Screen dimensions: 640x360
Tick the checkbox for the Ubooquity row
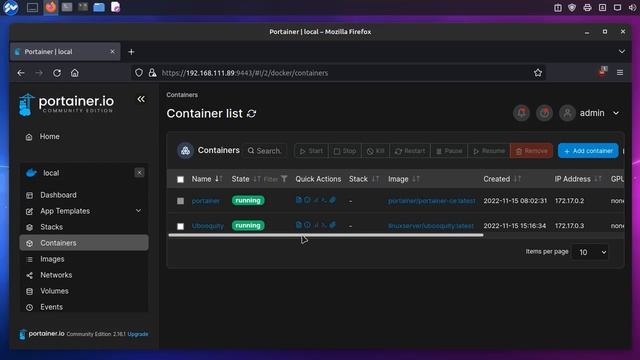click(x=180, y=226)
